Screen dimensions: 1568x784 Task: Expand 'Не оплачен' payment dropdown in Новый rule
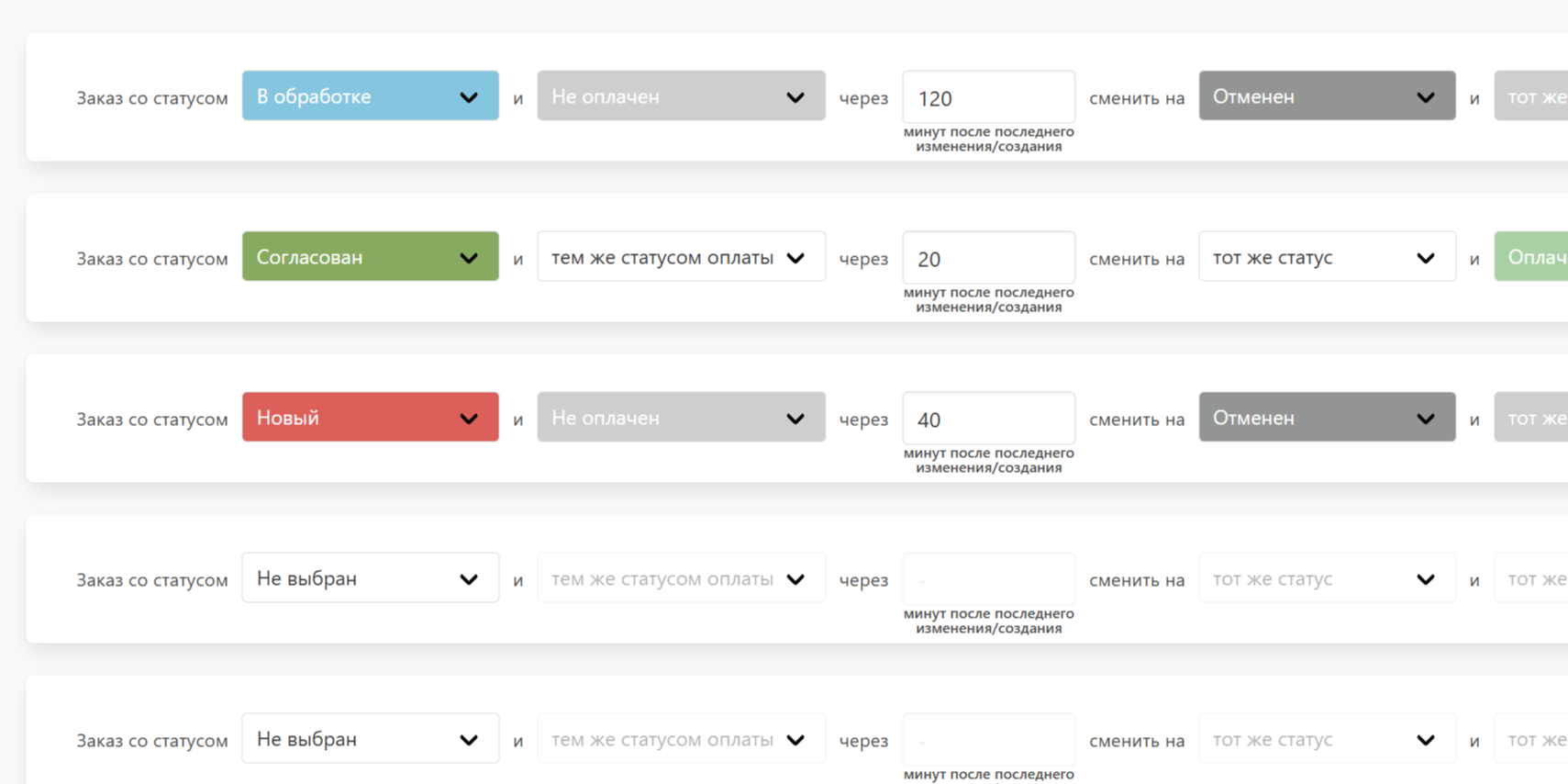tap(681, 418)
